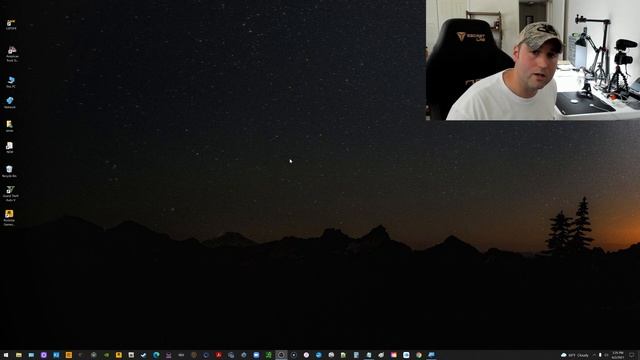Open Google Chrome in the taskbar

click(x=419, y=355)
